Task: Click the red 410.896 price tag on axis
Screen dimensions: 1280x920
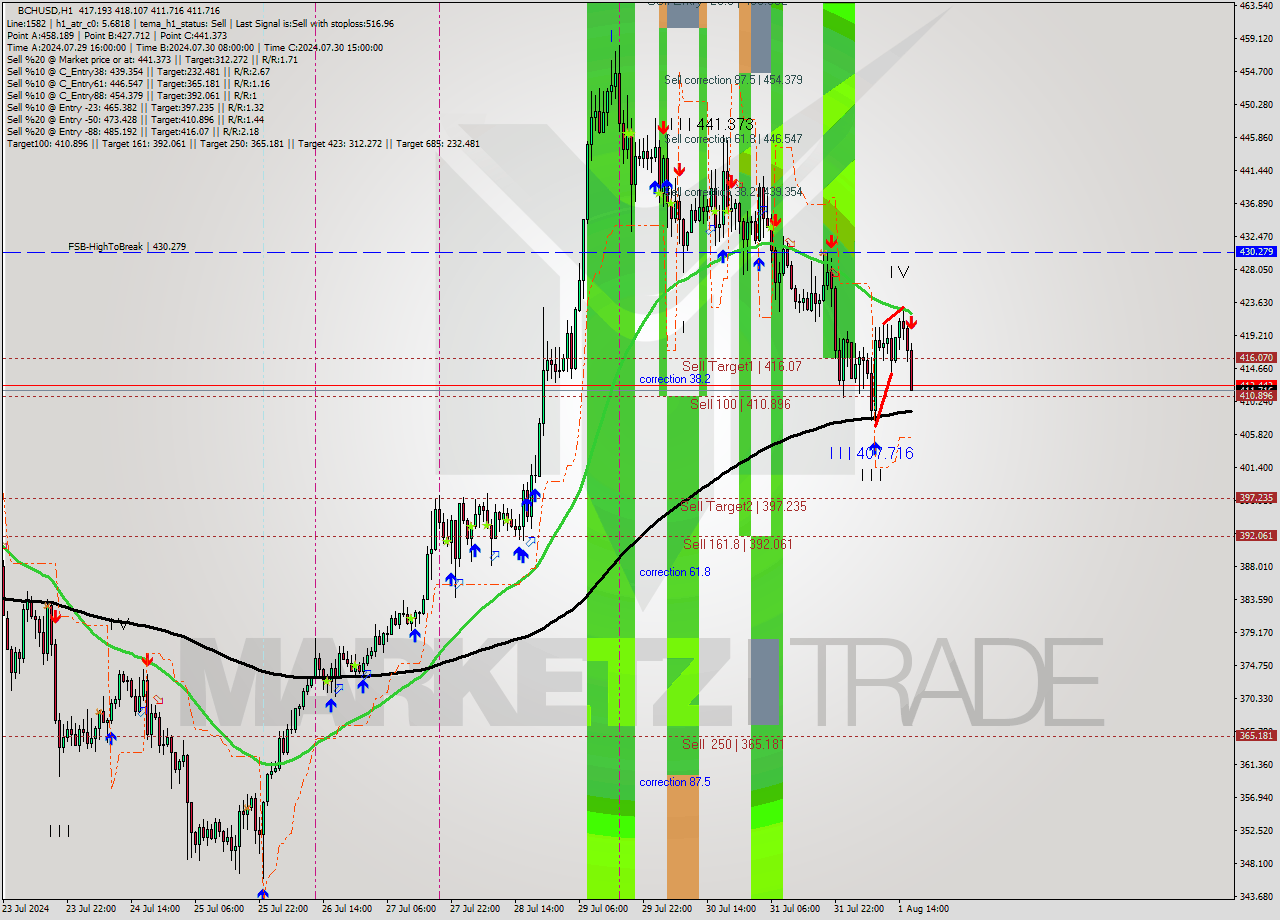Action: click(1256, 396)
